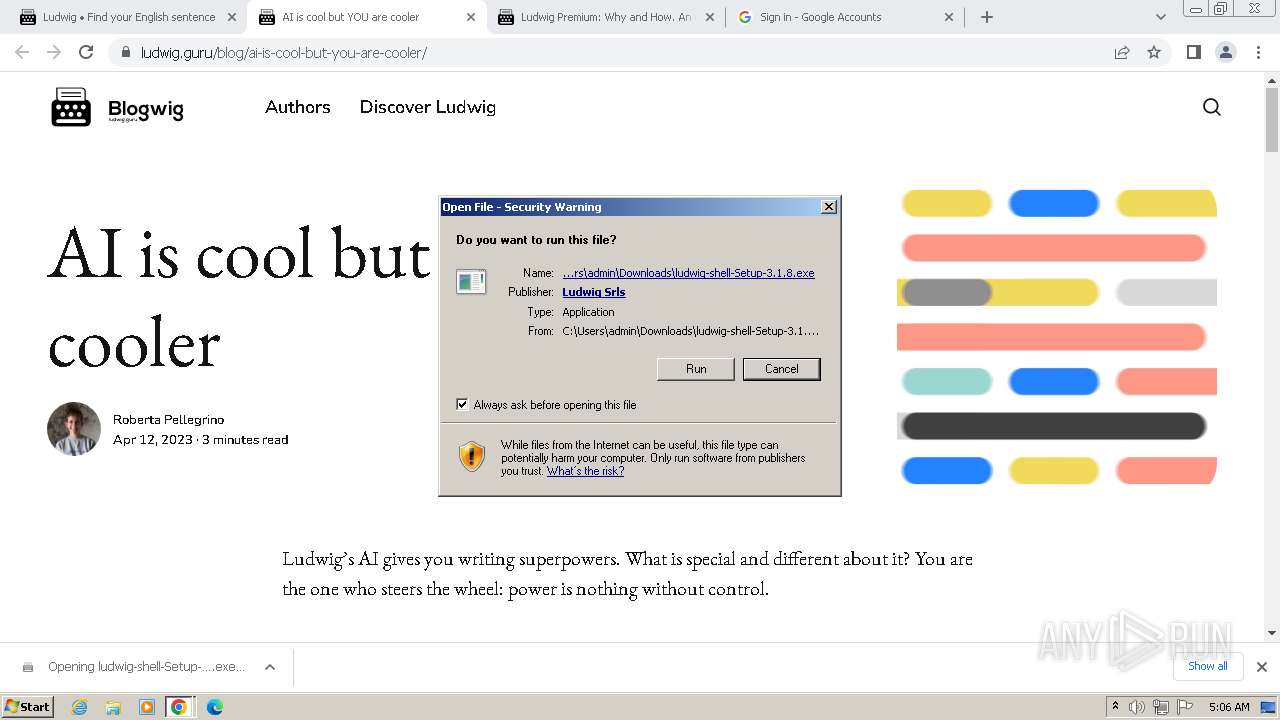Show hidden system tray icons
Screen dimensions: 1280x720
[x=1115, y=706]
